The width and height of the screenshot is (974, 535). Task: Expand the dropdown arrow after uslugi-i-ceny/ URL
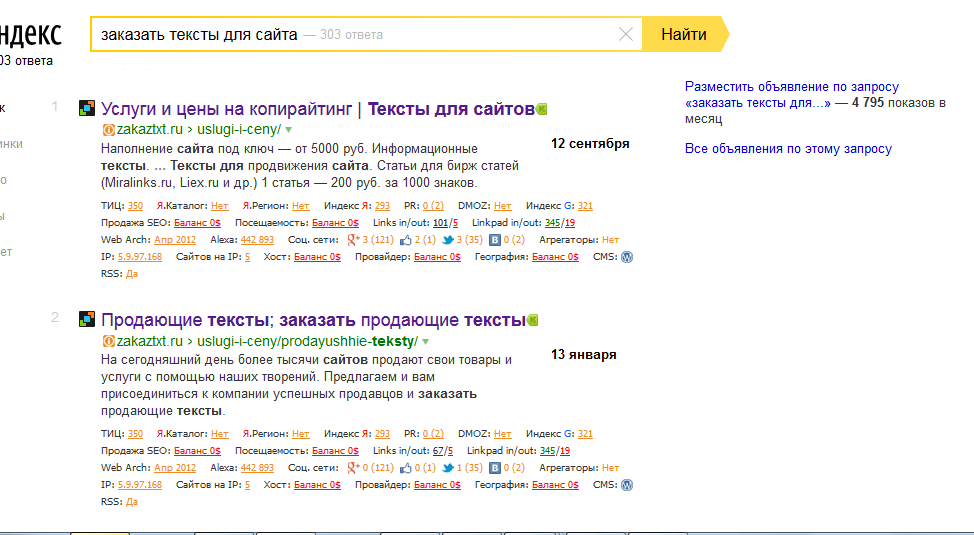(288, 130)
